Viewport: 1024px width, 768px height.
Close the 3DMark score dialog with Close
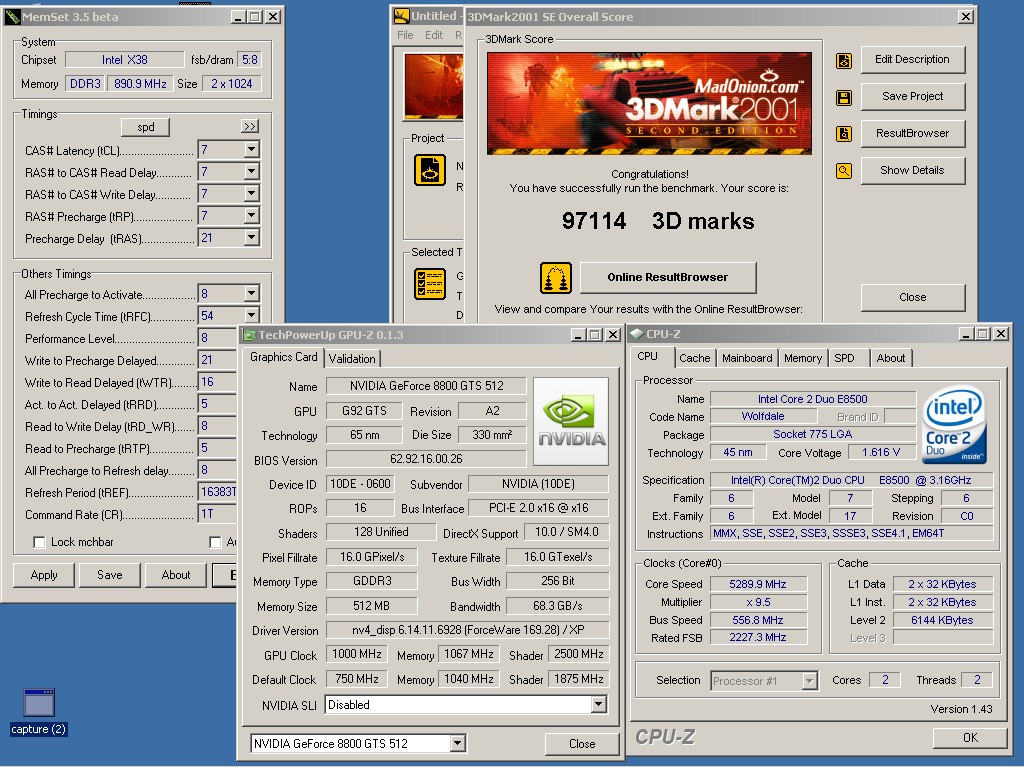(912, 297)
